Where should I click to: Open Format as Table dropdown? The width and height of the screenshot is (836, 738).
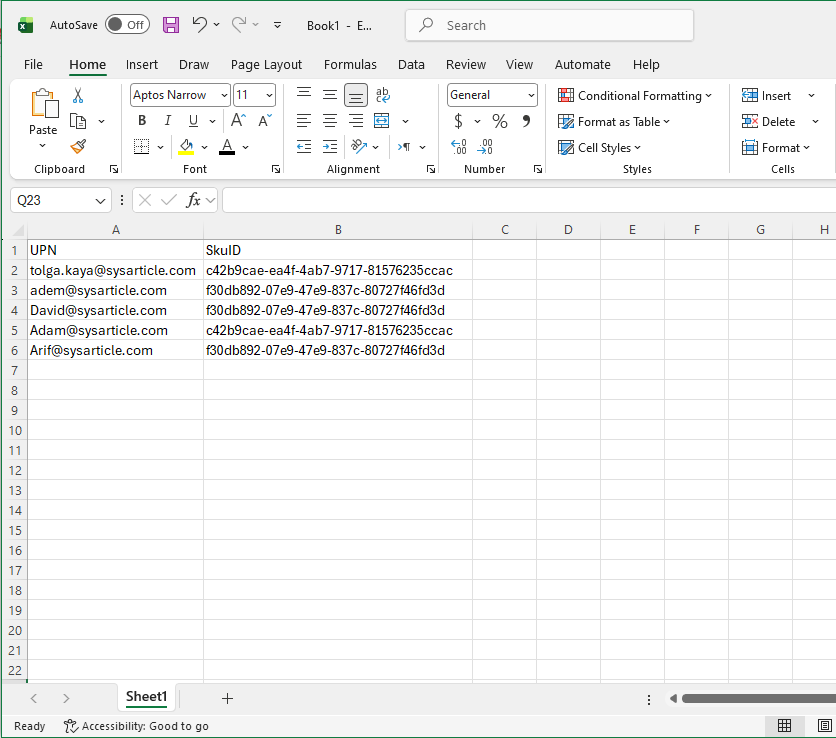614,122
